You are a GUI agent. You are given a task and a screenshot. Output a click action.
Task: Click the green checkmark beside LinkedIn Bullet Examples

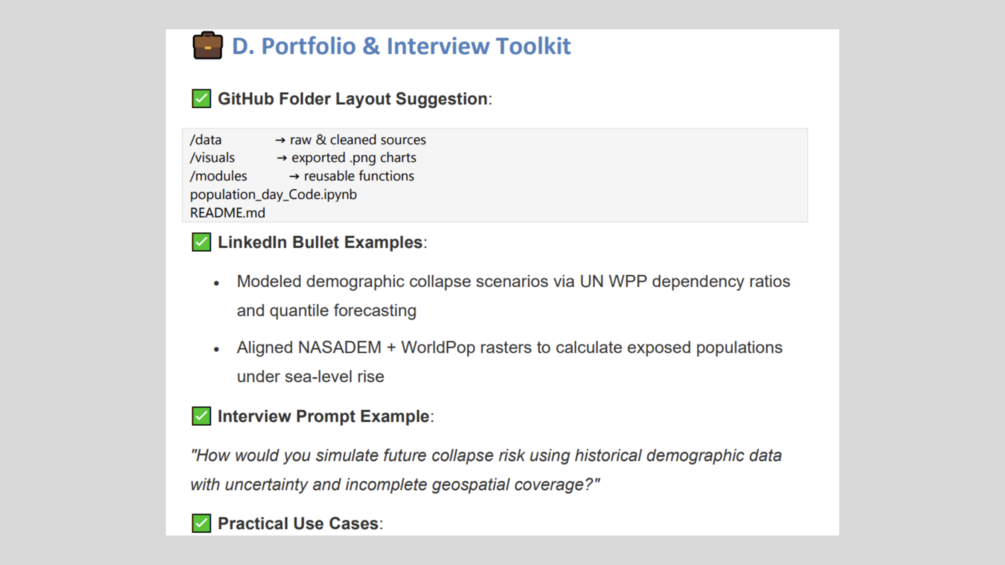coord(201,242)
